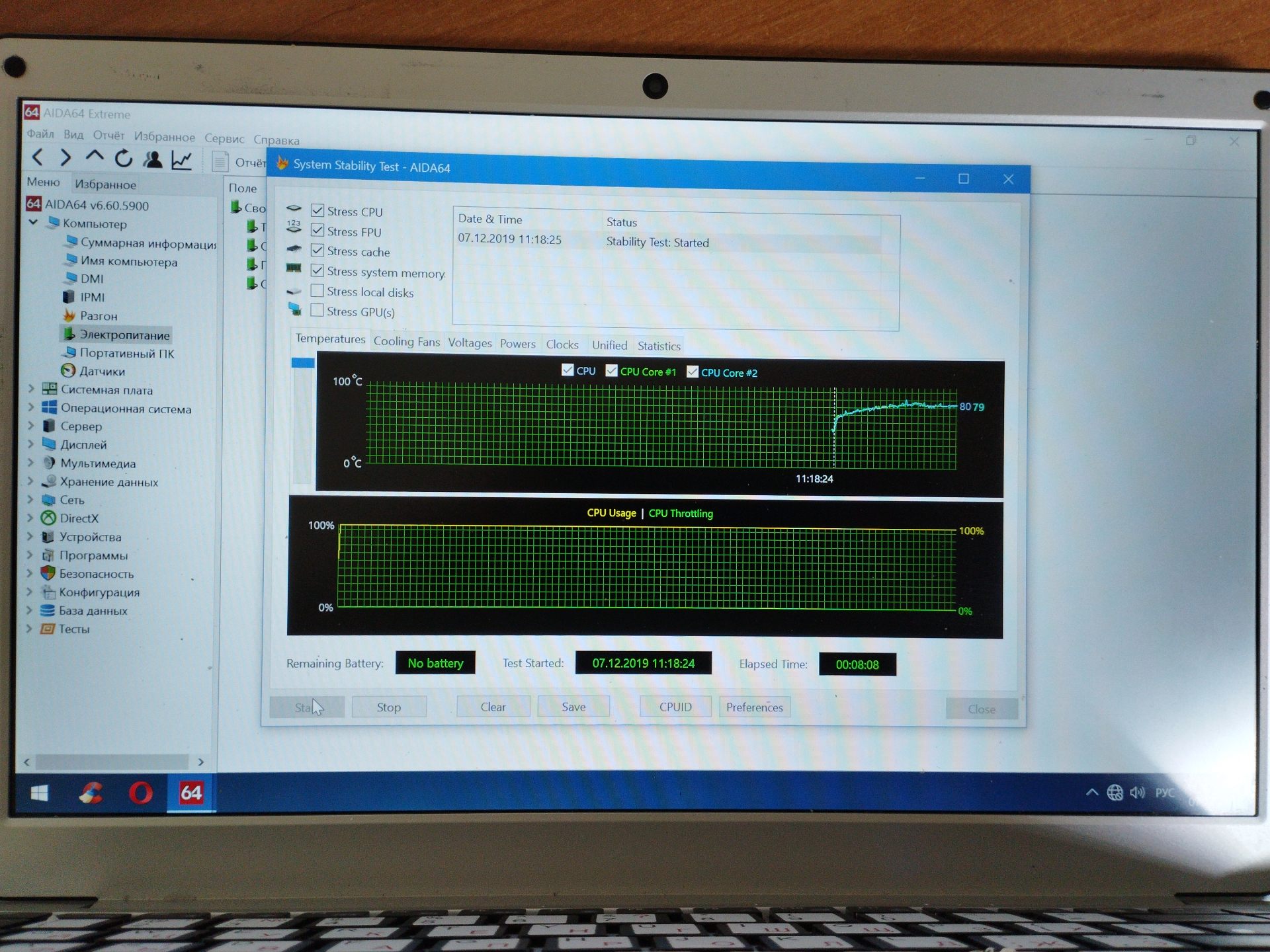Click the Операционная система Windows icon
Screen dimensions: 1270x952
tap(50, 408)
